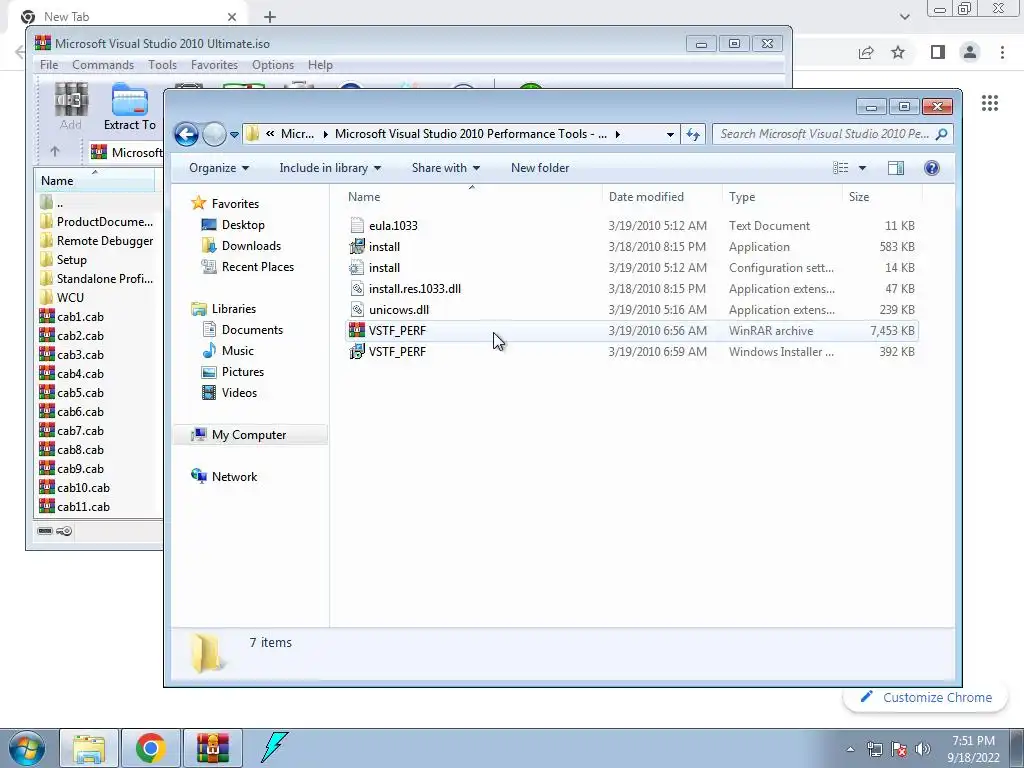Open Explorer help icon

coord(932,168)
